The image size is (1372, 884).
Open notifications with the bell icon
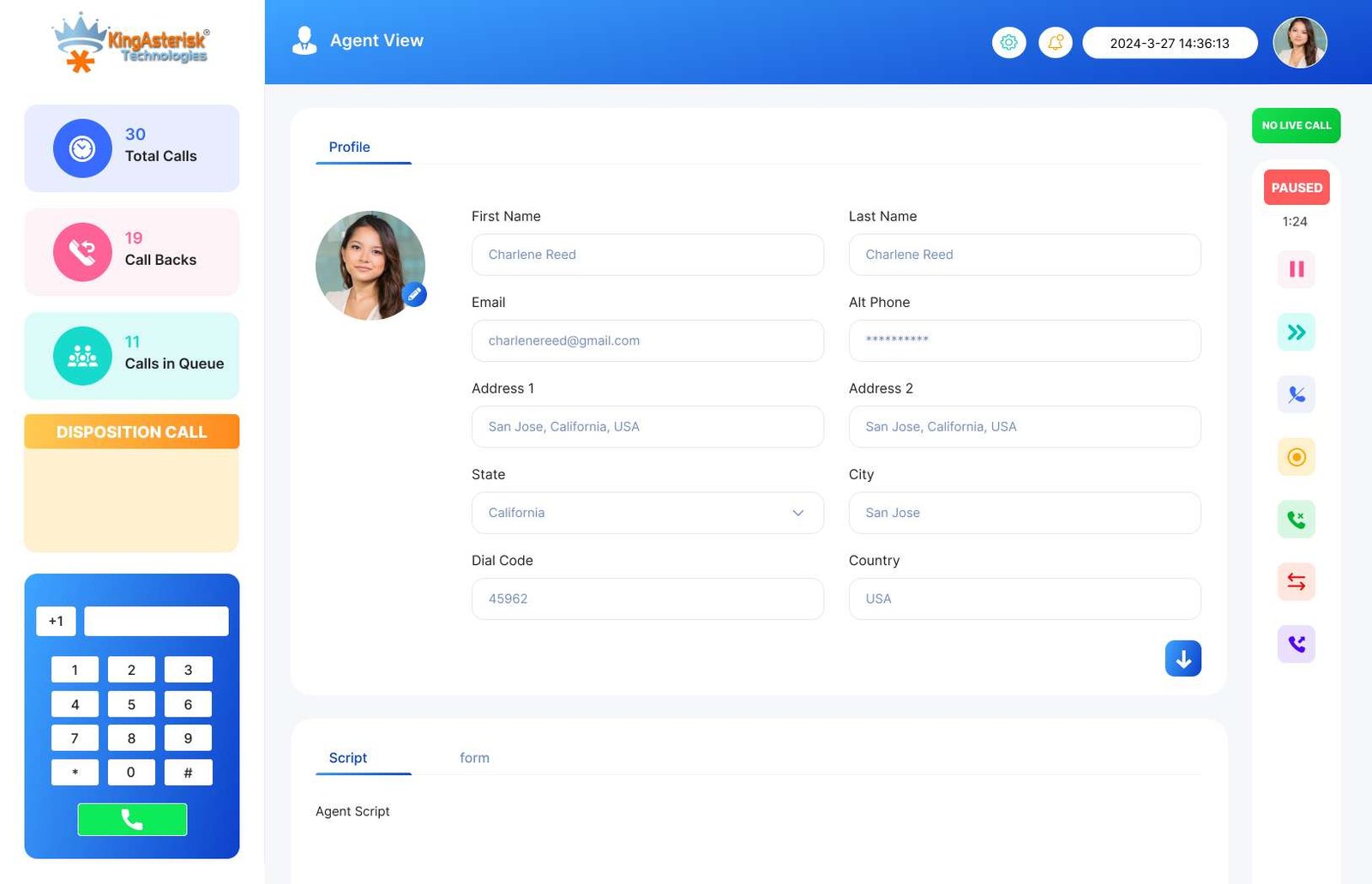[x=1055, y=42]
